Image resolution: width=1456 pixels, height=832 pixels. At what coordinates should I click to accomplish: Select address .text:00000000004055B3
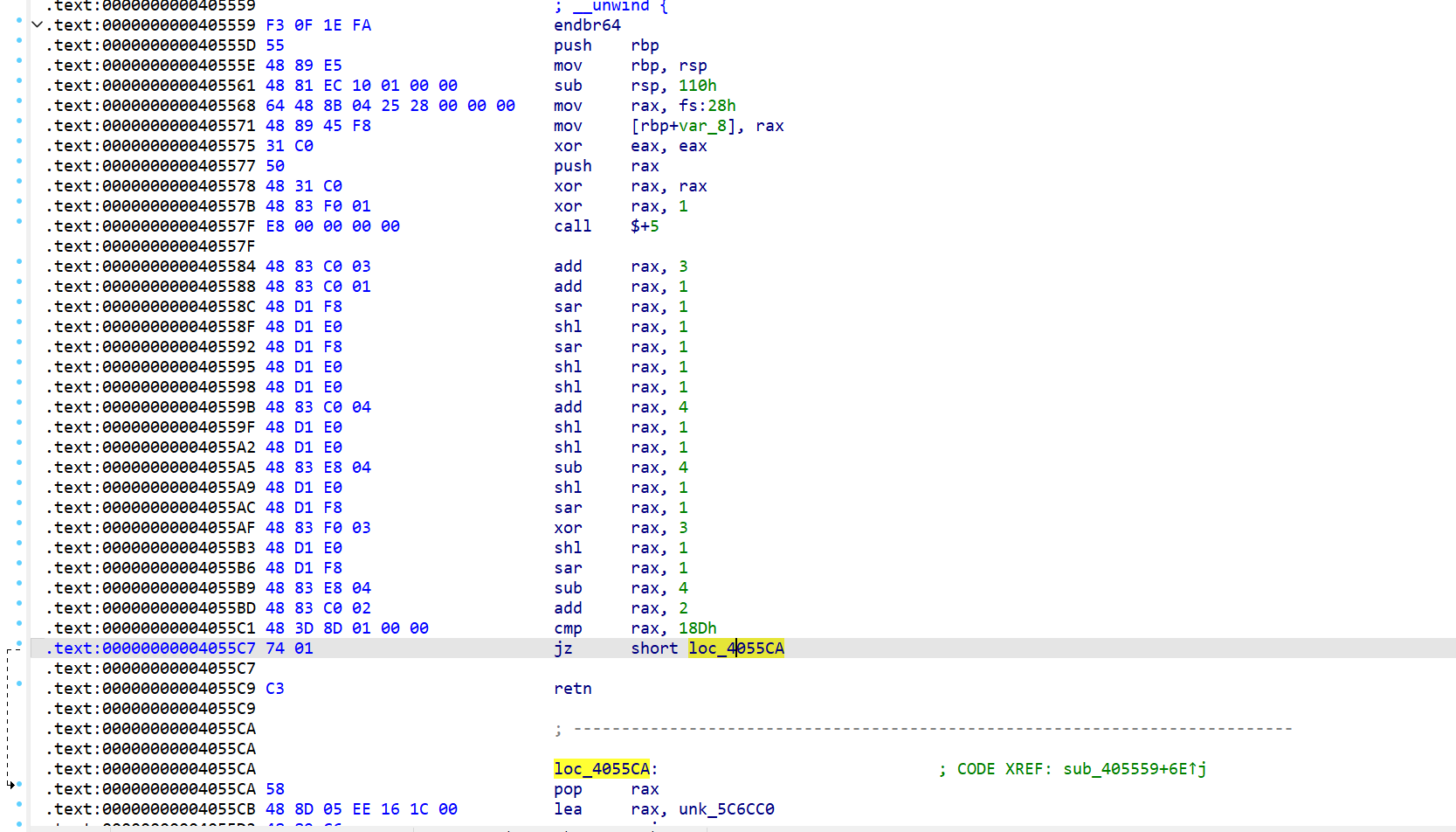pyautogui.click(x=150, y=547)
